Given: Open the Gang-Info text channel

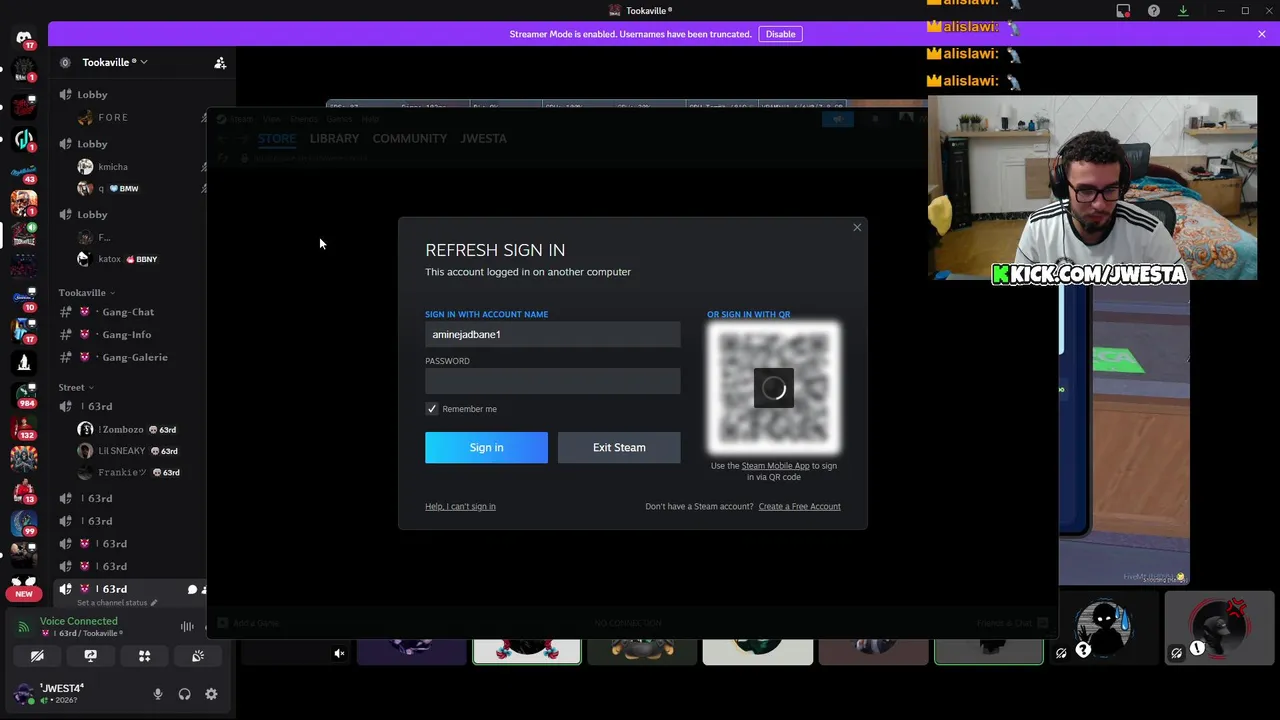Looking at the screenshot, I should coord(128,335).
